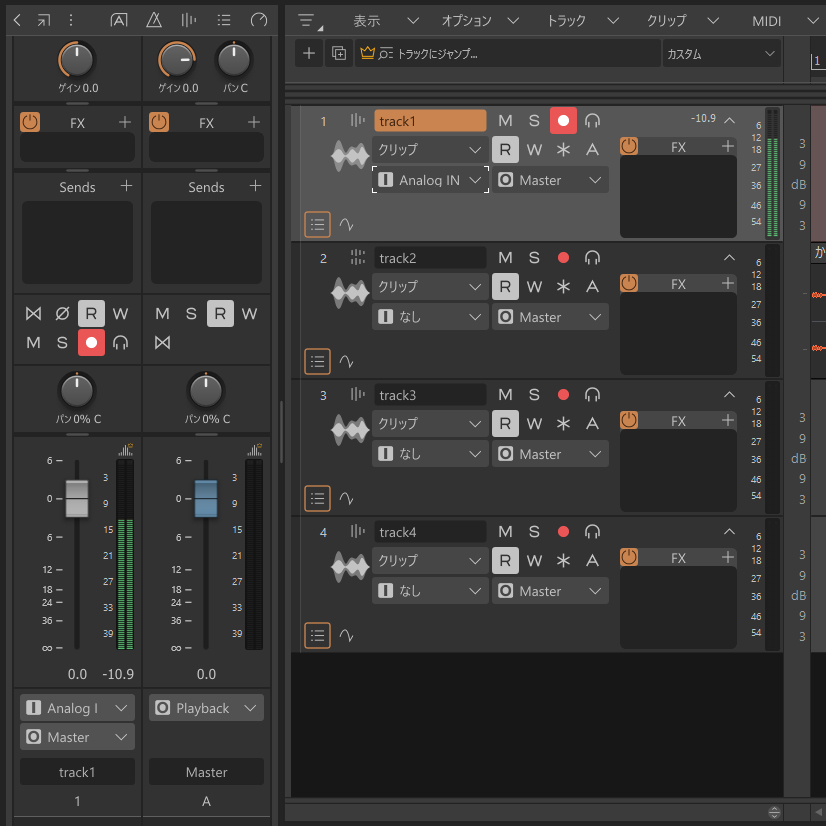Viewport: 826px width, 826px height.
Task: Click the track1 strip mono interleave button
Action: 33,314
